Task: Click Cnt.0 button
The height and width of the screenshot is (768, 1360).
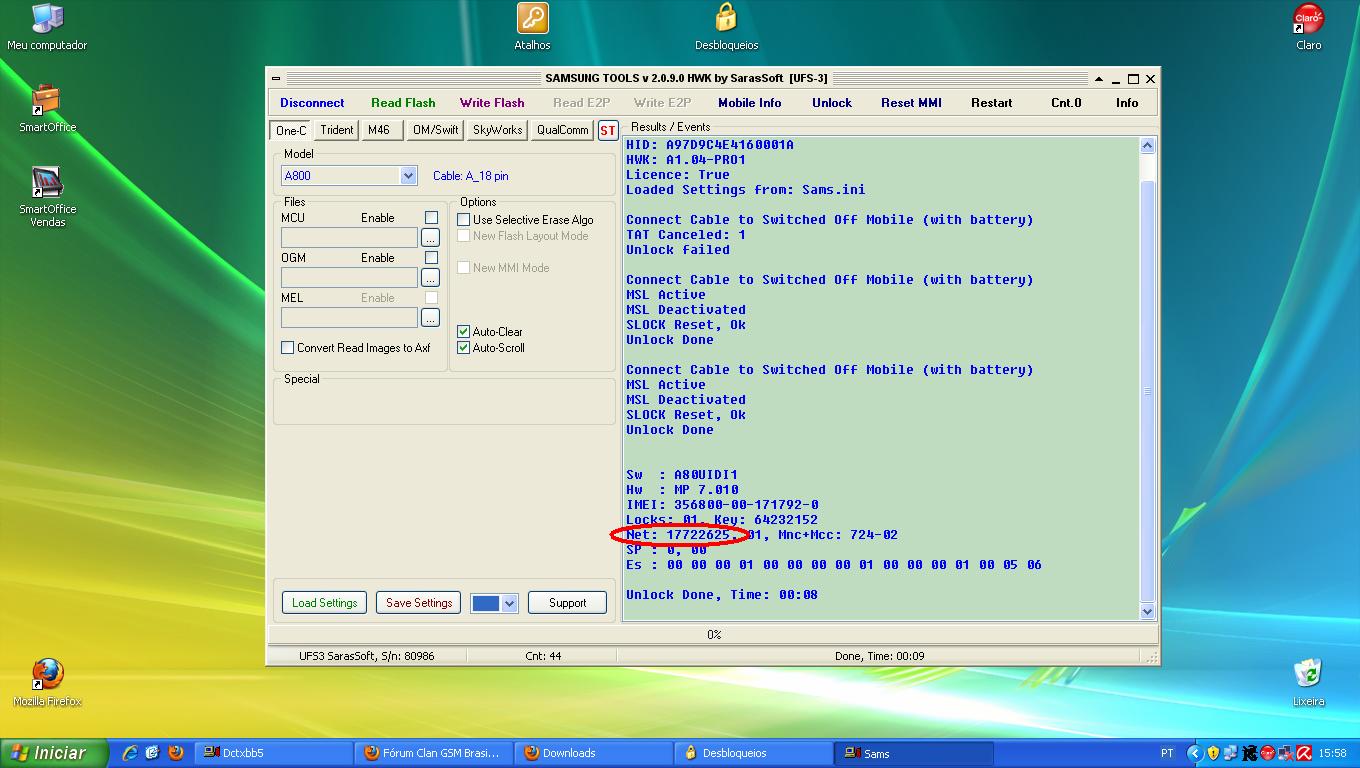Action: [x=1066, y=103]
